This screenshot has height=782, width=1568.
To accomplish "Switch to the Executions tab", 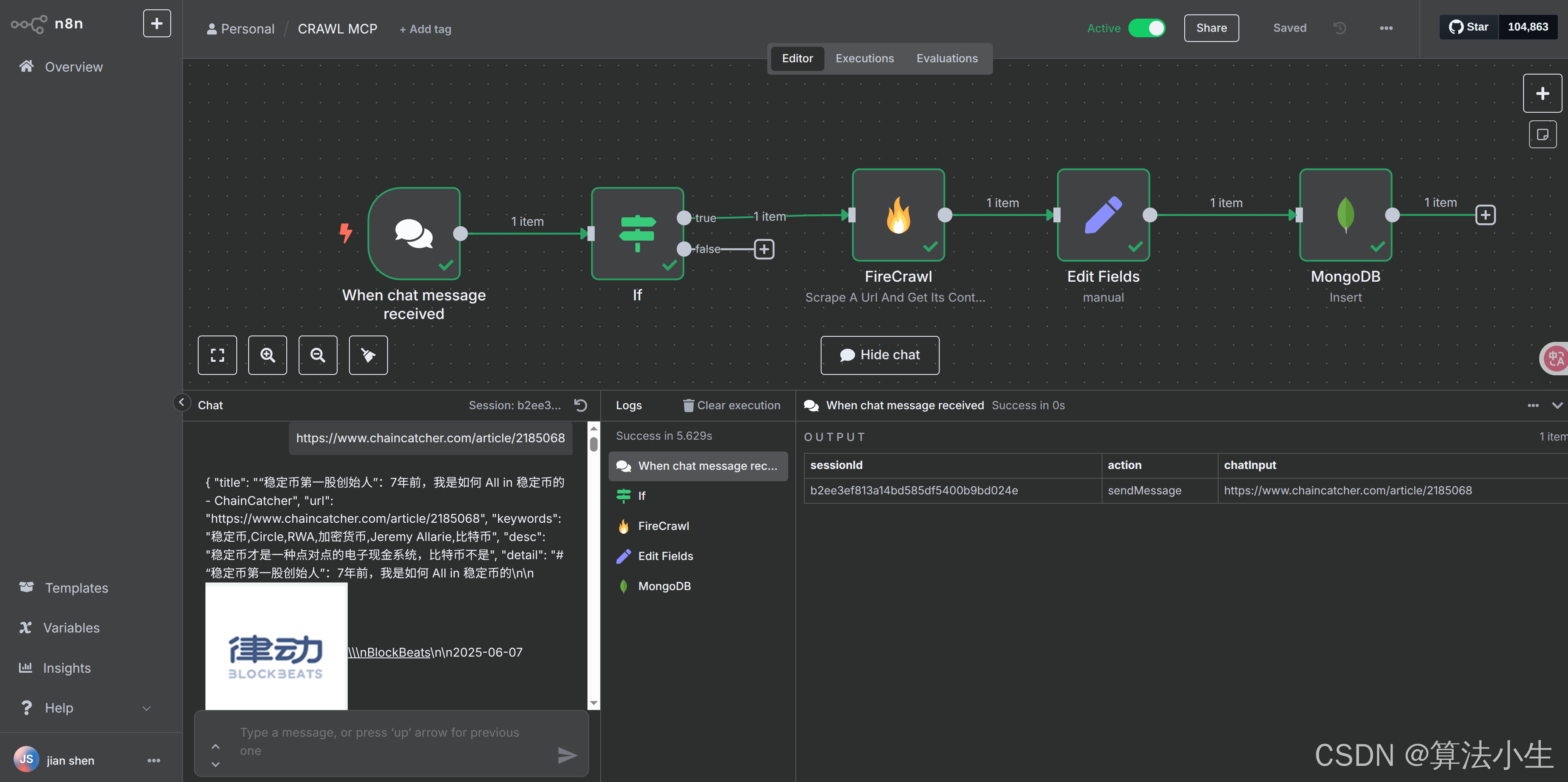I will click(x=864, y=58).
